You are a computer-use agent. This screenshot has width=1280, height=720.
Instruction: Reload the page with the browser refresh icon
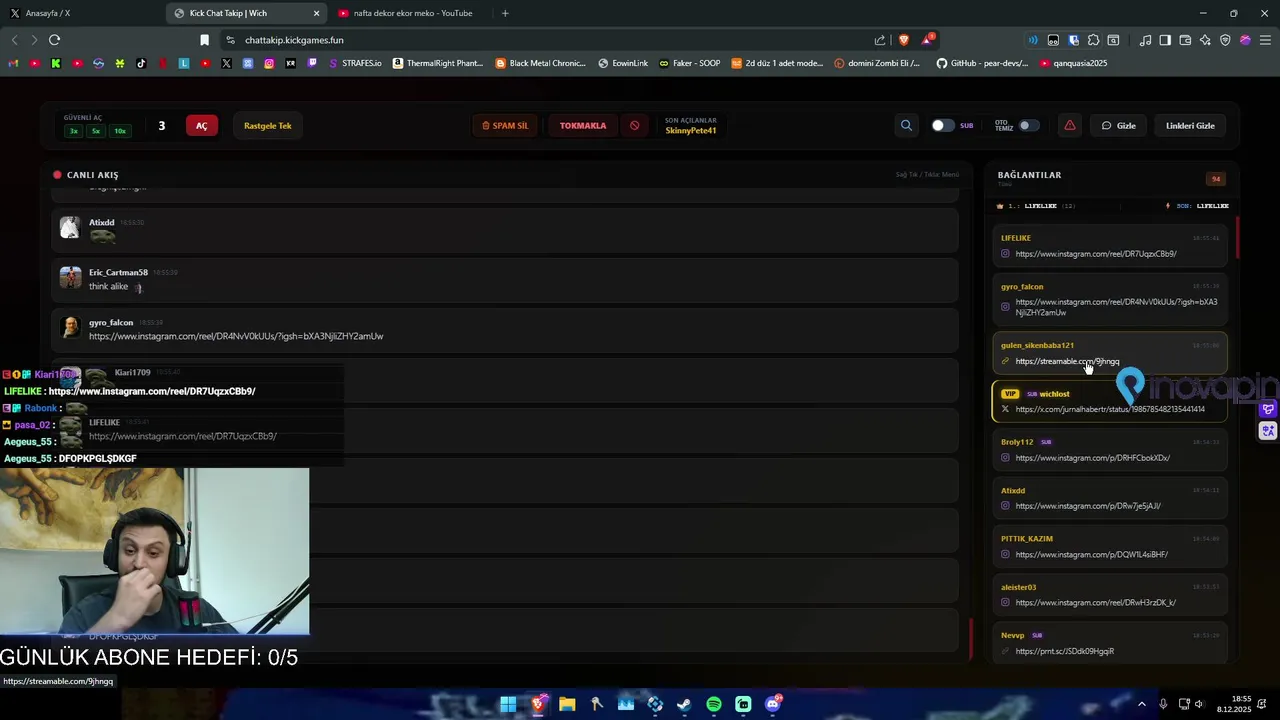[54, 40]
